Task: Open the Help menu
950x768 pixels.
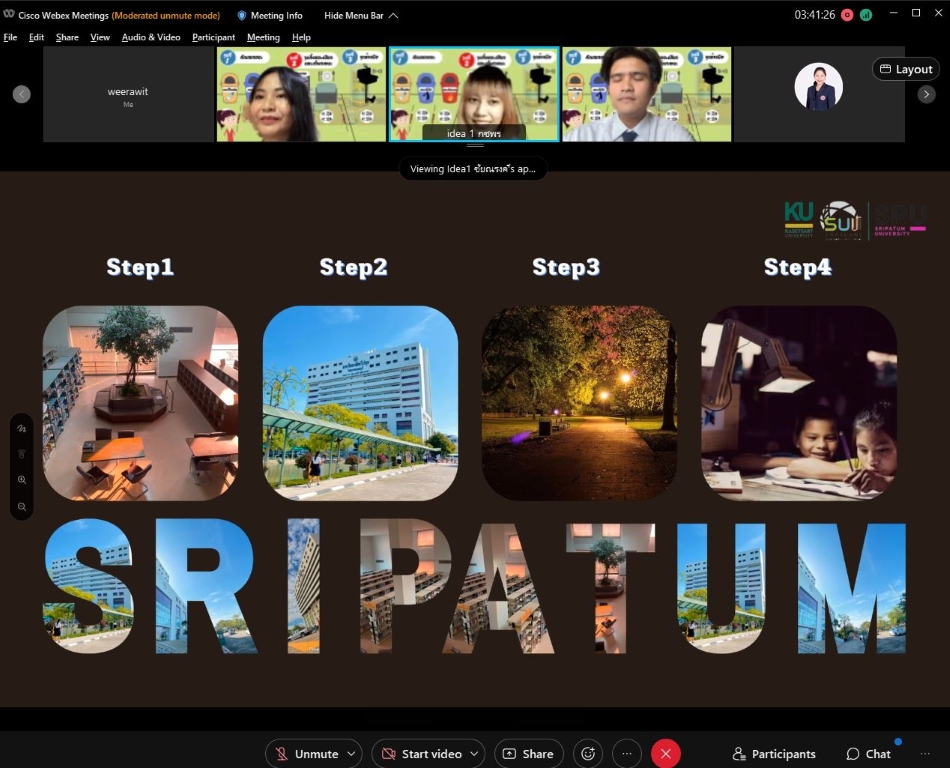Action: coord(301,38)
